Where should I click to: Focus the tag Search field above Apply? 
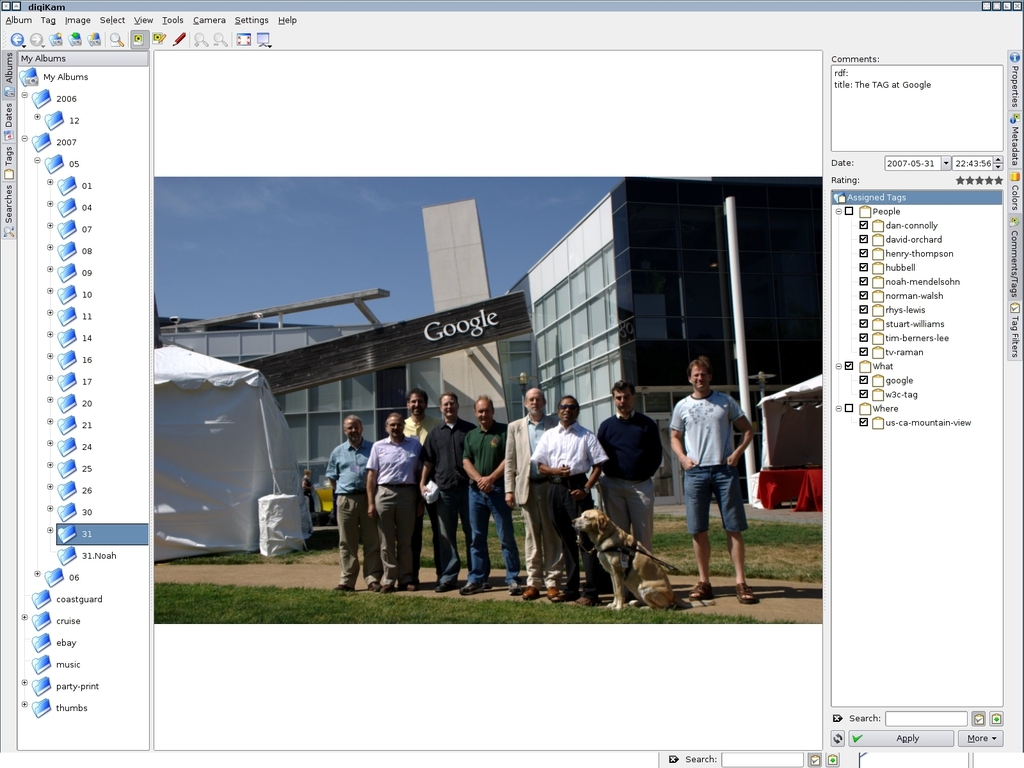pyautogui.click(x=925, y=719)
